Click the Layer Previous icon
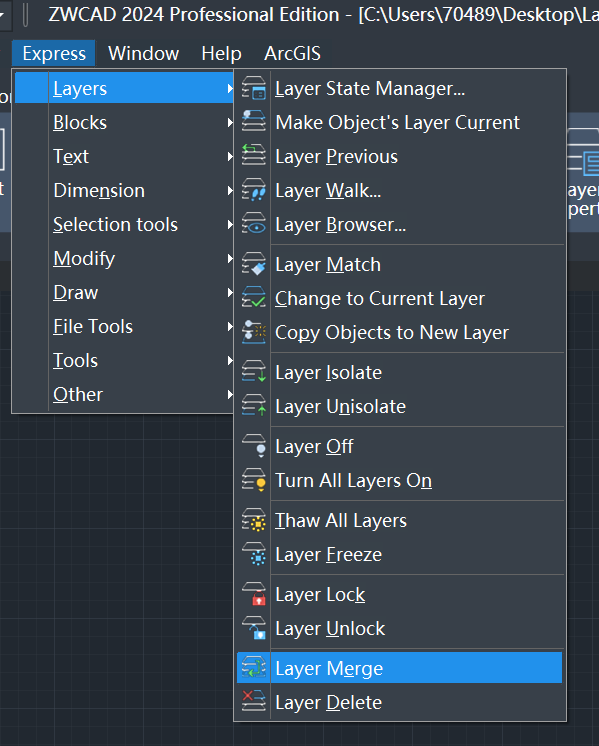 point(254,157)
